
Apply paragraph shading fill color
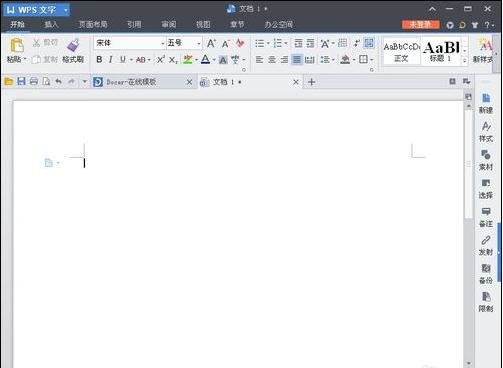(345, 60)
